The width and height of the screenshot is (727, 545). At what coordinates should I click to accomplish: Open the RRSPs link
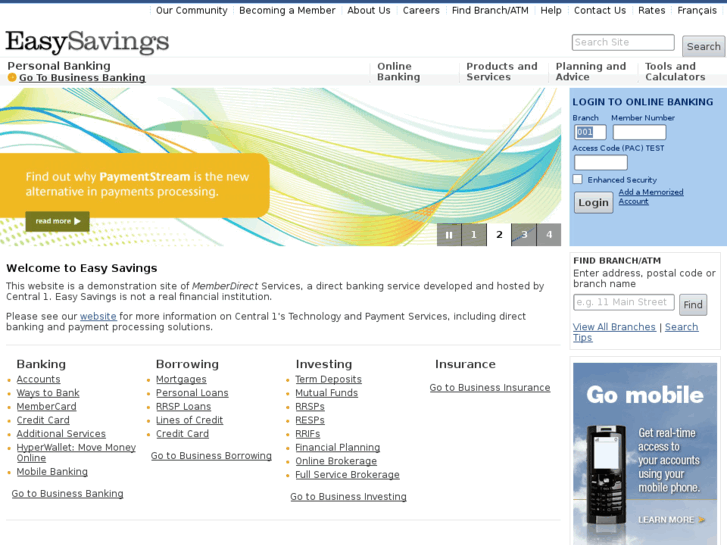(x=310, y=406)
